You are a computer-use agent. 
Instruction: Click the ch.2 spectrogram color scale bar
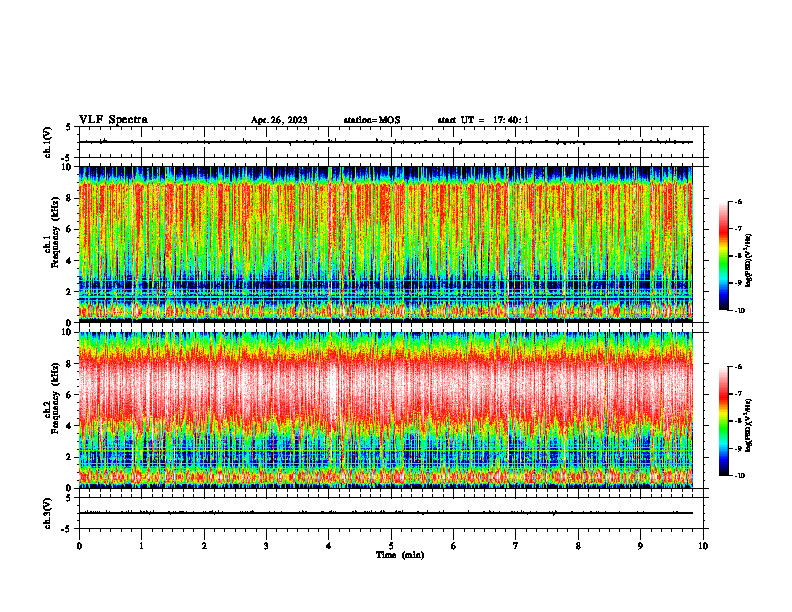click(723, 421)
